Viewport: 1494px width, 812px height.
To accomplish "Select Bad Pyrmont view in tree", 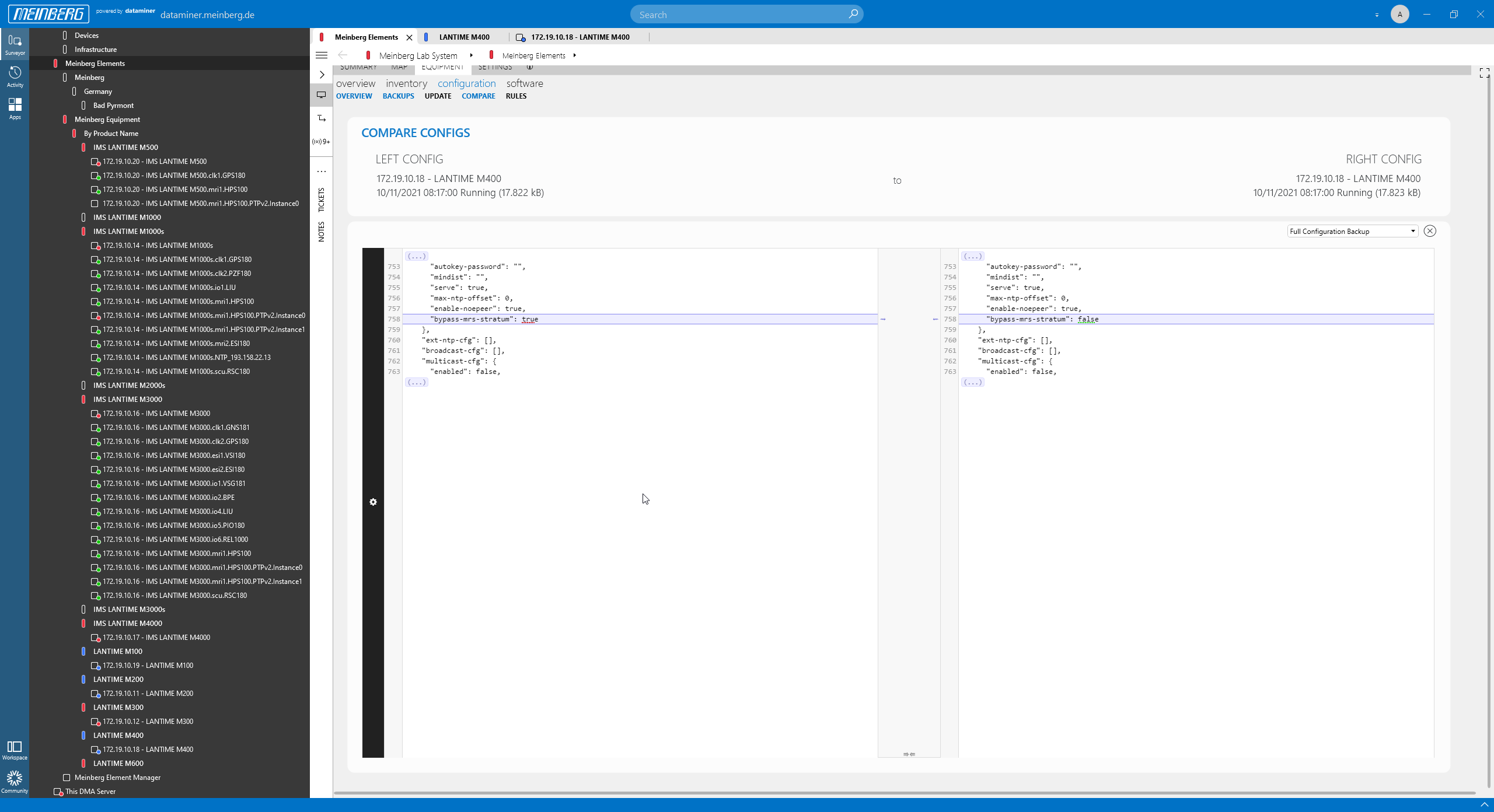I will [113, 106].
